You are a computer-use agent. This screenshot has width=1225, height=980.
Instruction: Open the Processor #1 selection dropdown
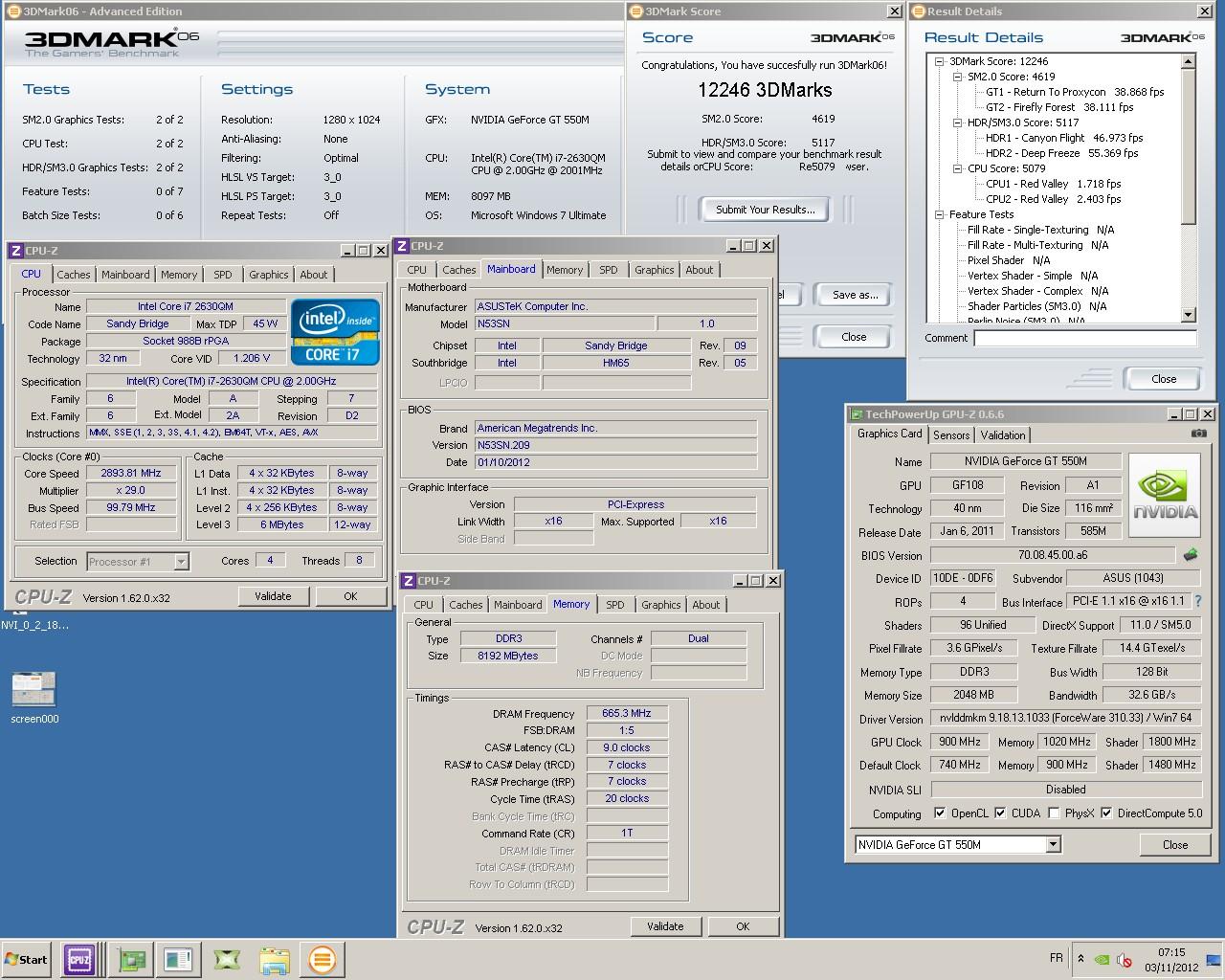pyautogui.click(x=181, y=562)
